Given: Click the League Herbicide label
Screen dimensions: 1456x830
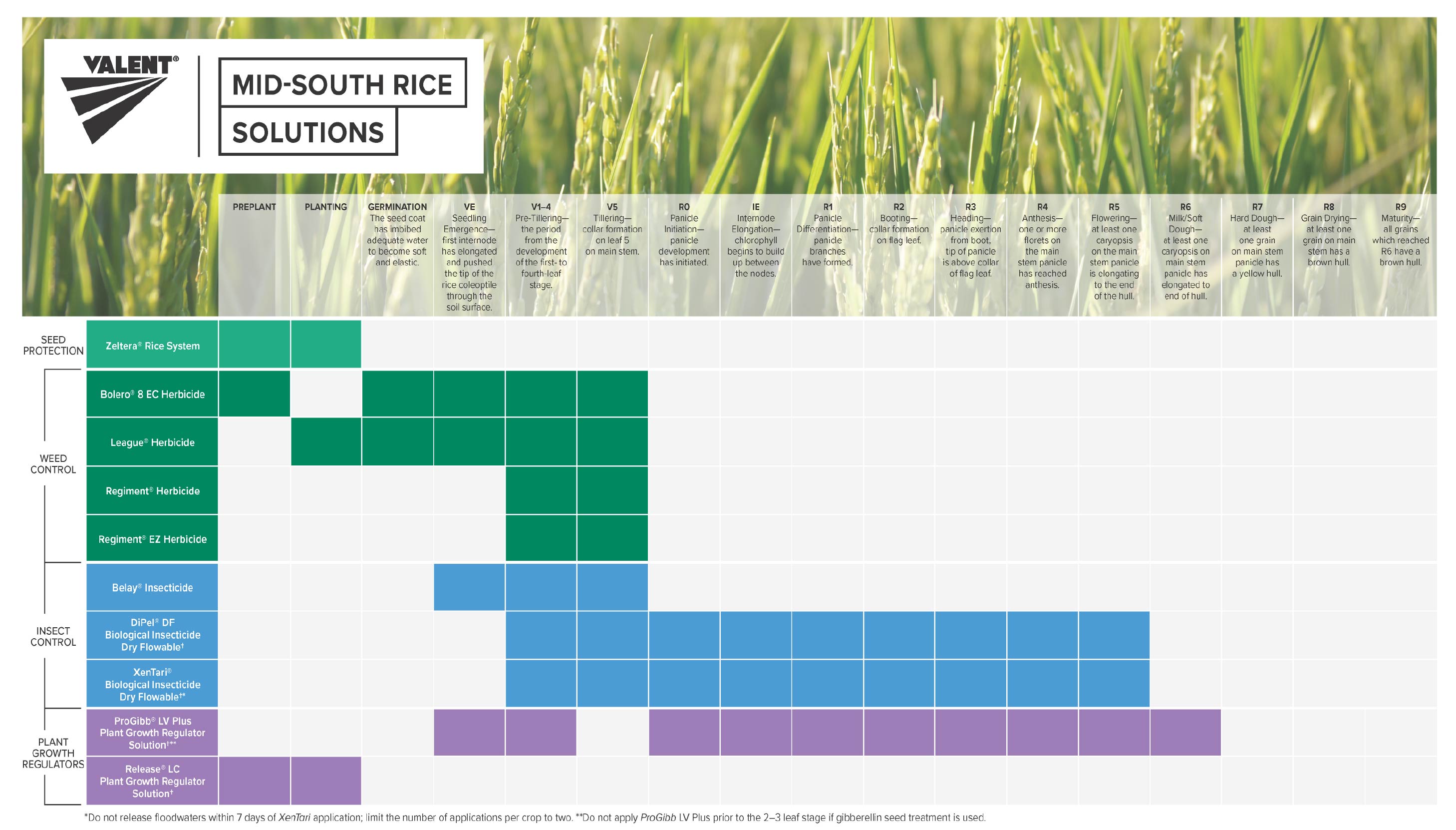Looking at the screenshot, I should pyautogui.click(x=152, y=442).
